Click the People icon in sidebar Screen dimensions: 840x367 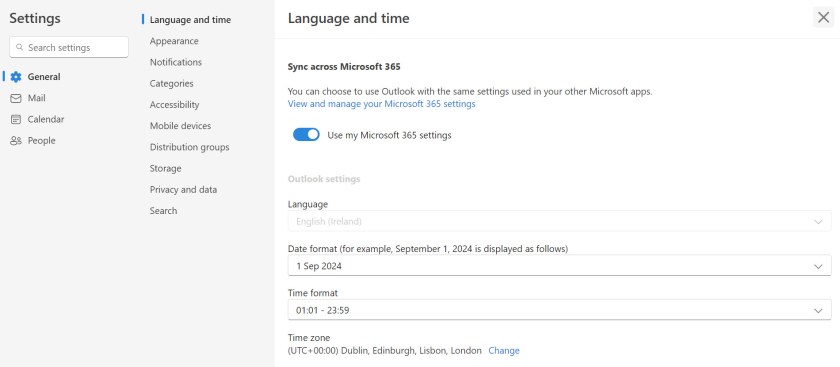point(16,140)
